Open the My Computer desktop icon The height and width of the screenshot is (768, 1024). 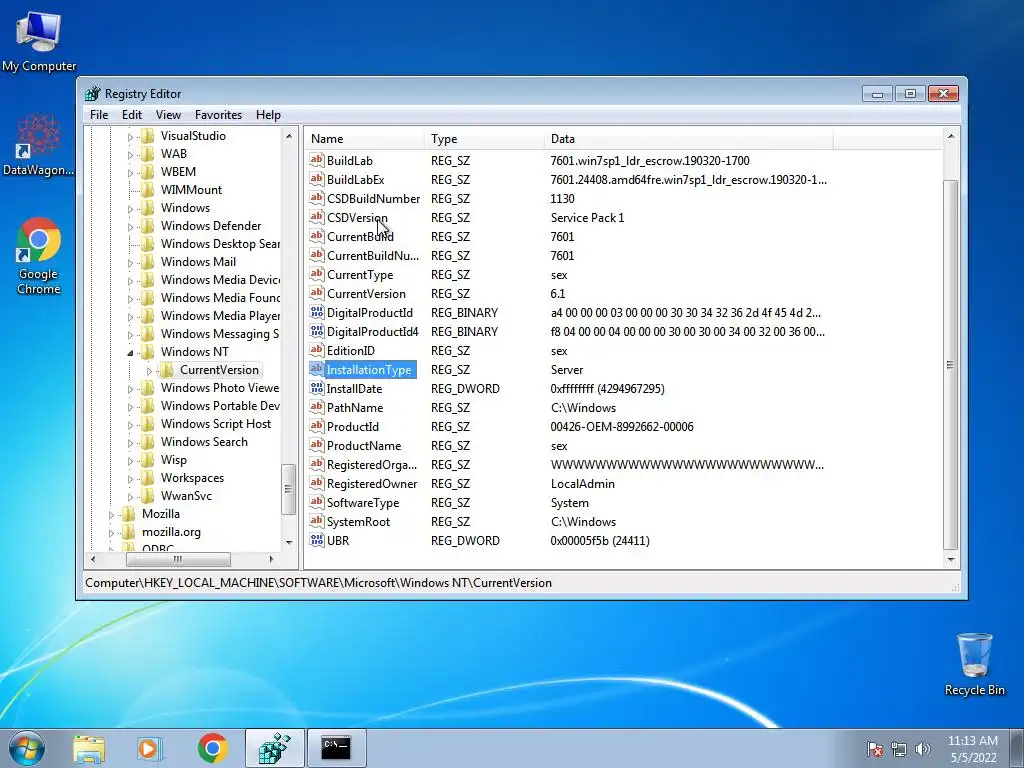coord(39,41)
